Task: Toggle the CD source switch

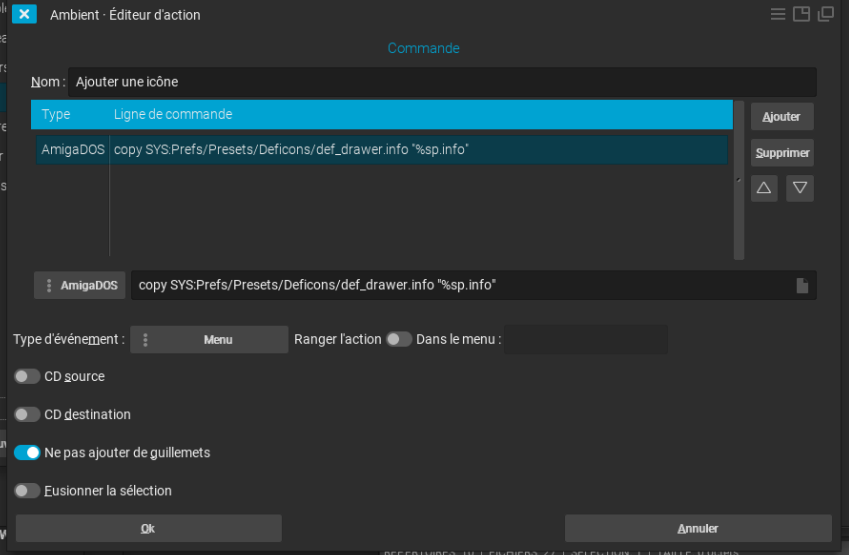Action: (x=28, y=377)
